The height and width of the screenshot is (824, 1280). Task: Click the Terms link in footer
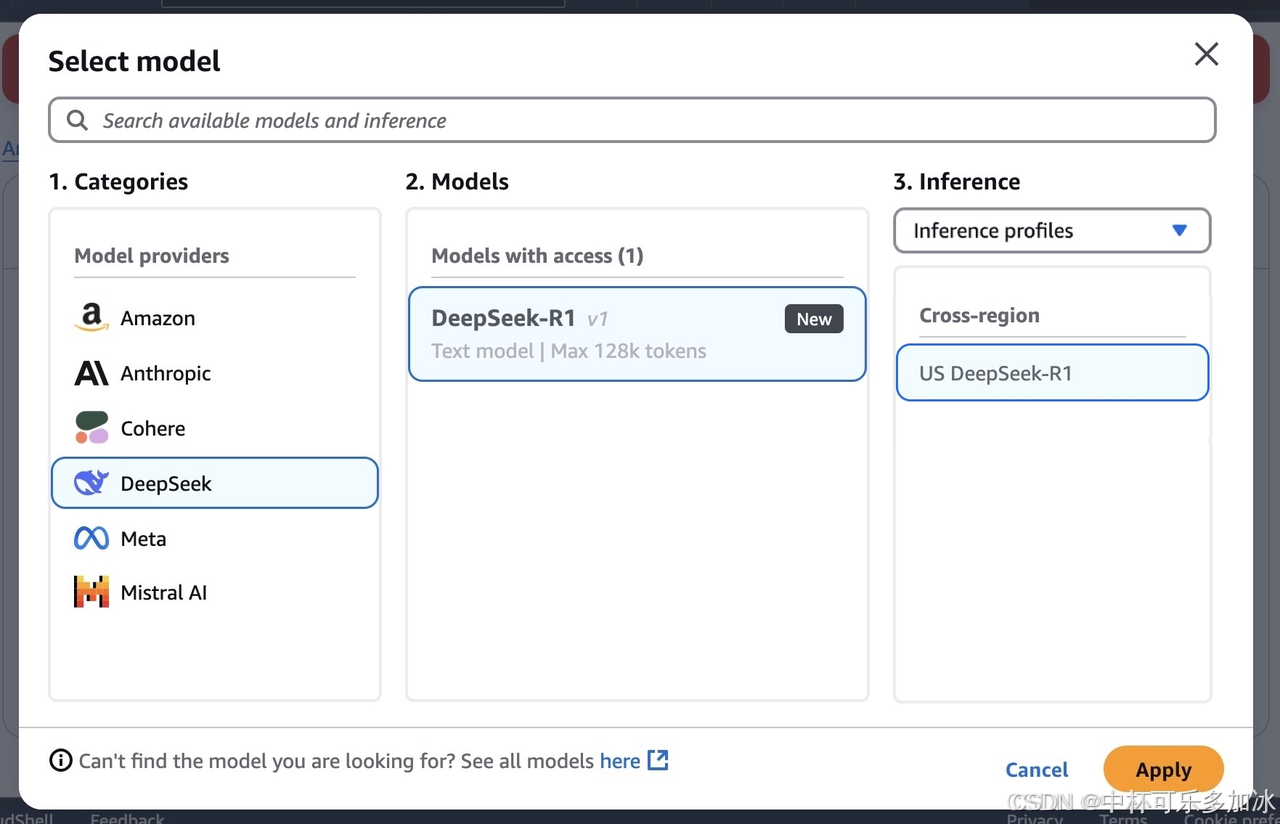coord(1123,818)
